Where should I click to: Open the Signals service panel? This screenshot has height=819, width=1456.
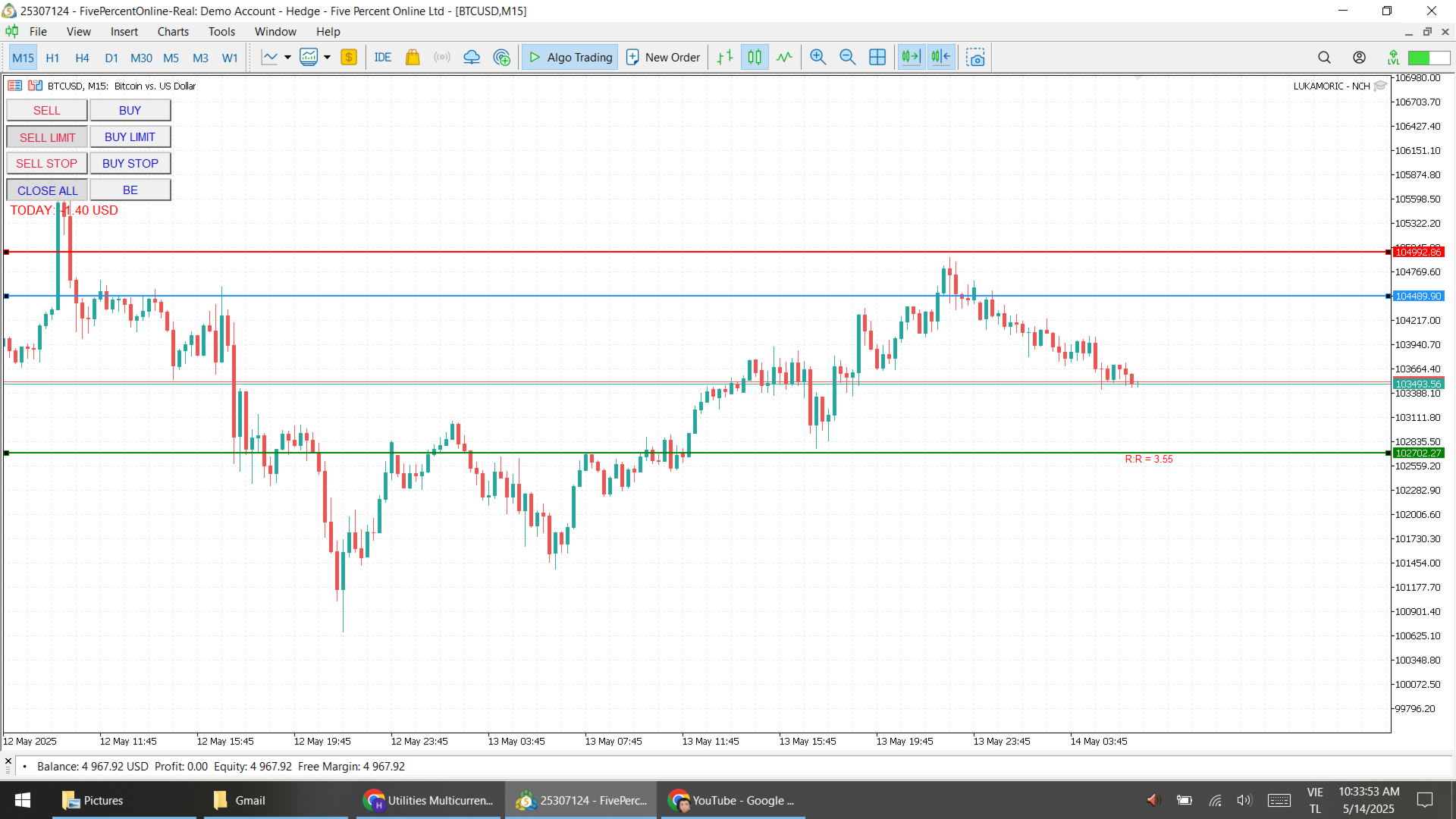[442, 57]
